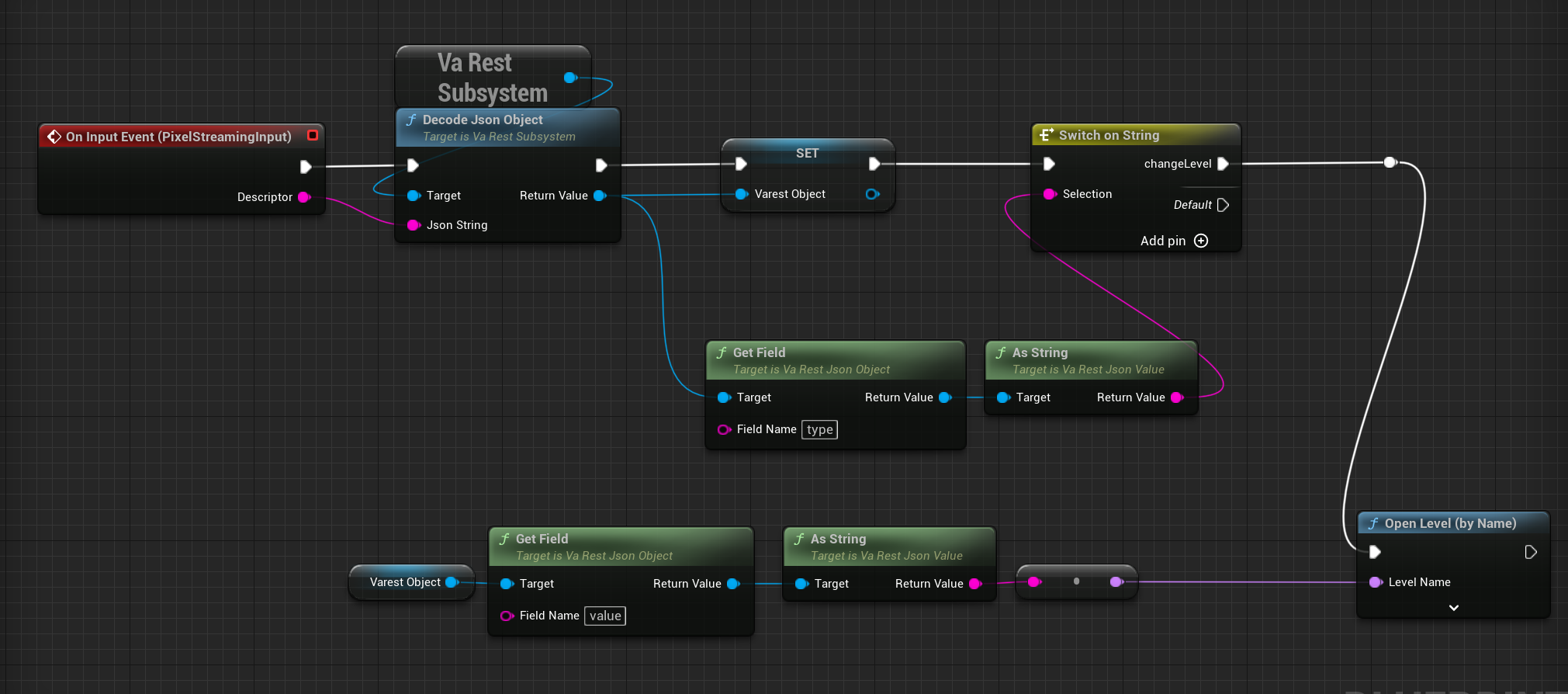Click the Level Name input pin
The width and height of the screenshot is (1568, 694).
point(1376,582)
